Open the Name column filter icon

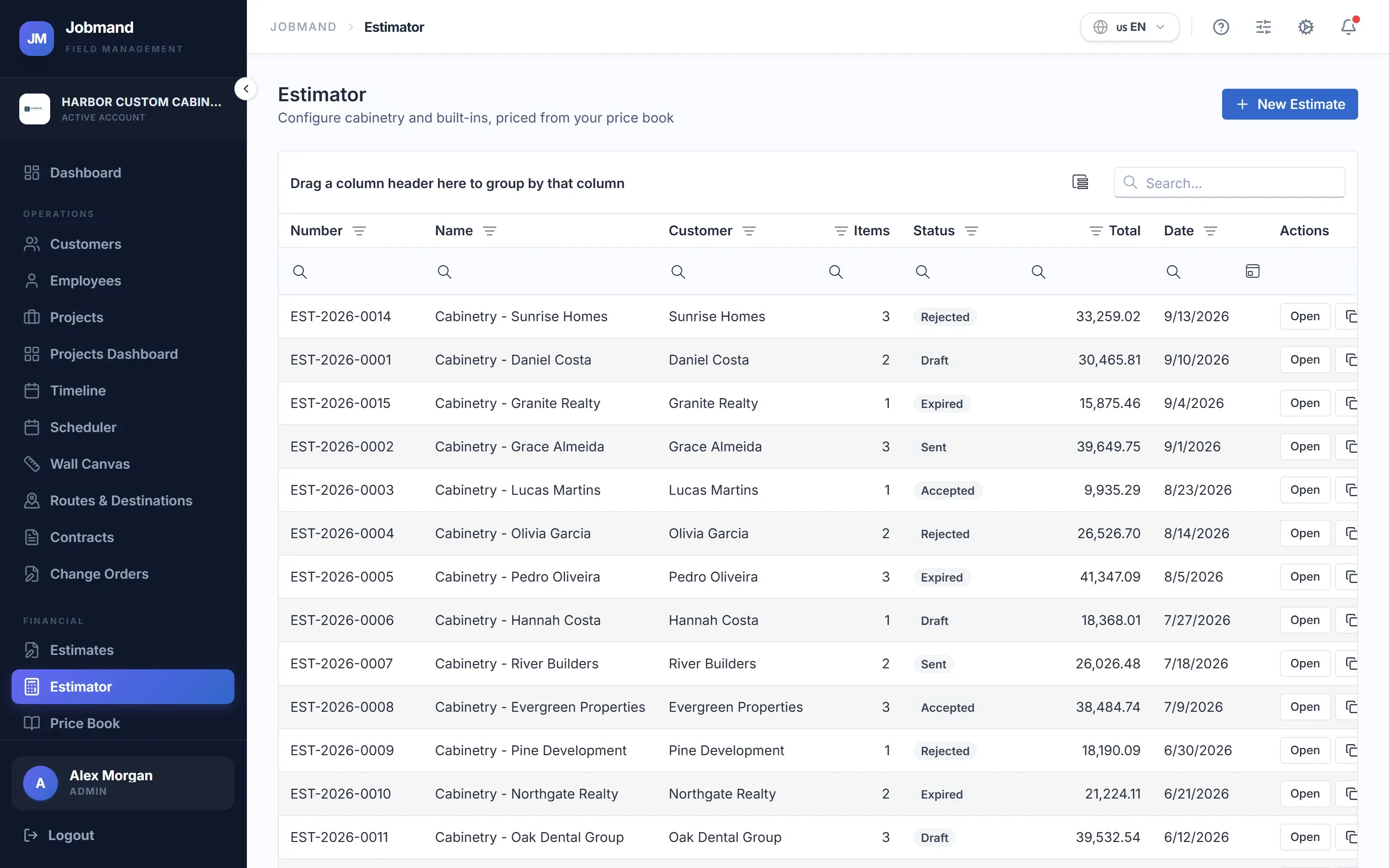[490, 231]
